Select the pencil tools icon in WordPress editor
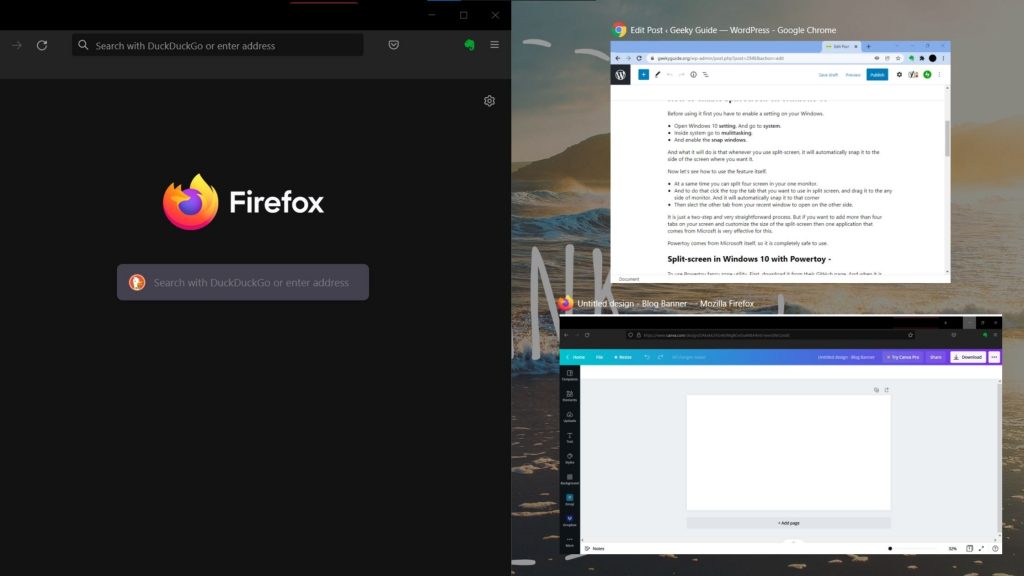Screen dimensions: 1024x576 coord(658,74)
